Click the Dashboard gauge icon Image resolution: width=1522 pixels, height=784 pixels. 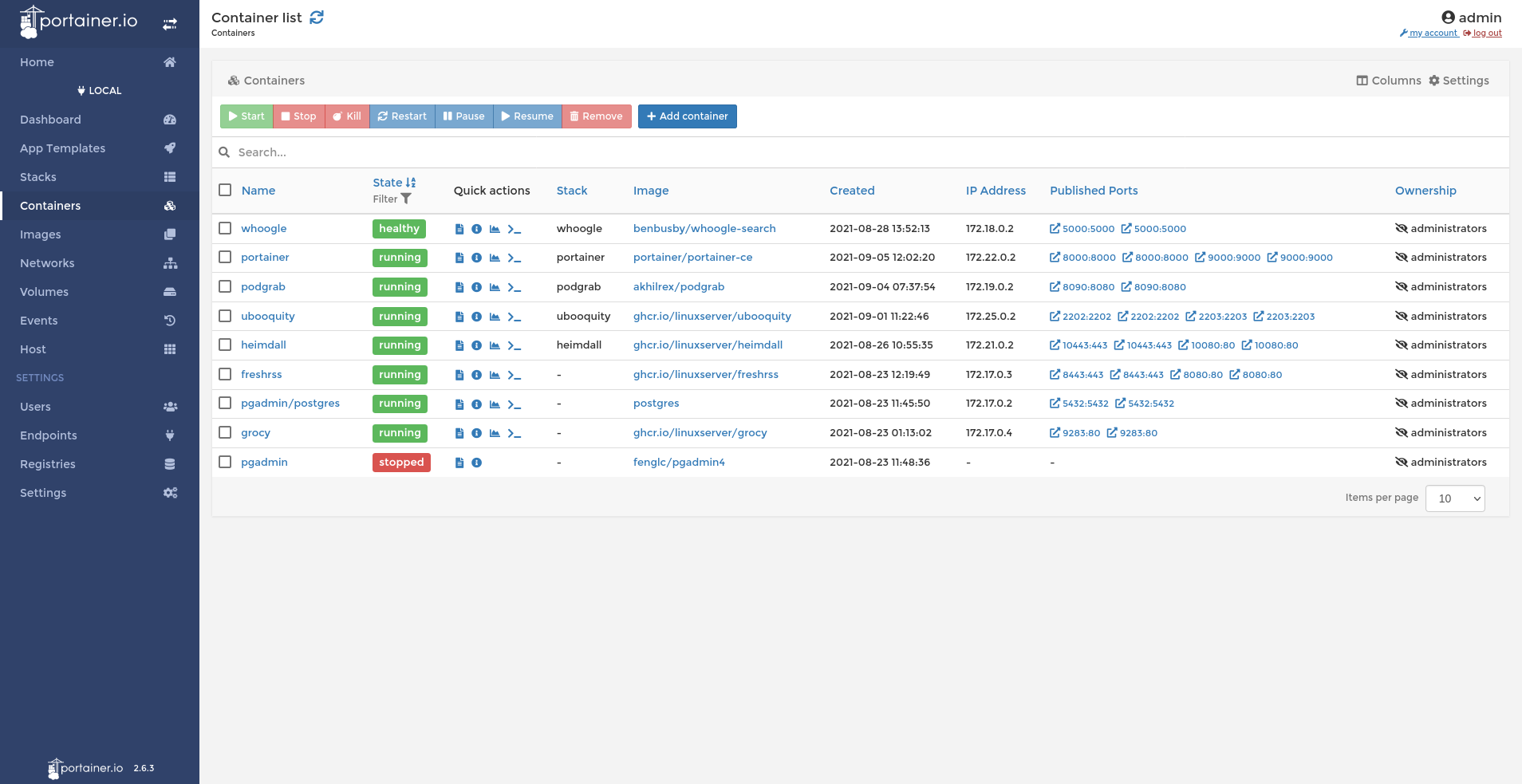pos(170,120)
